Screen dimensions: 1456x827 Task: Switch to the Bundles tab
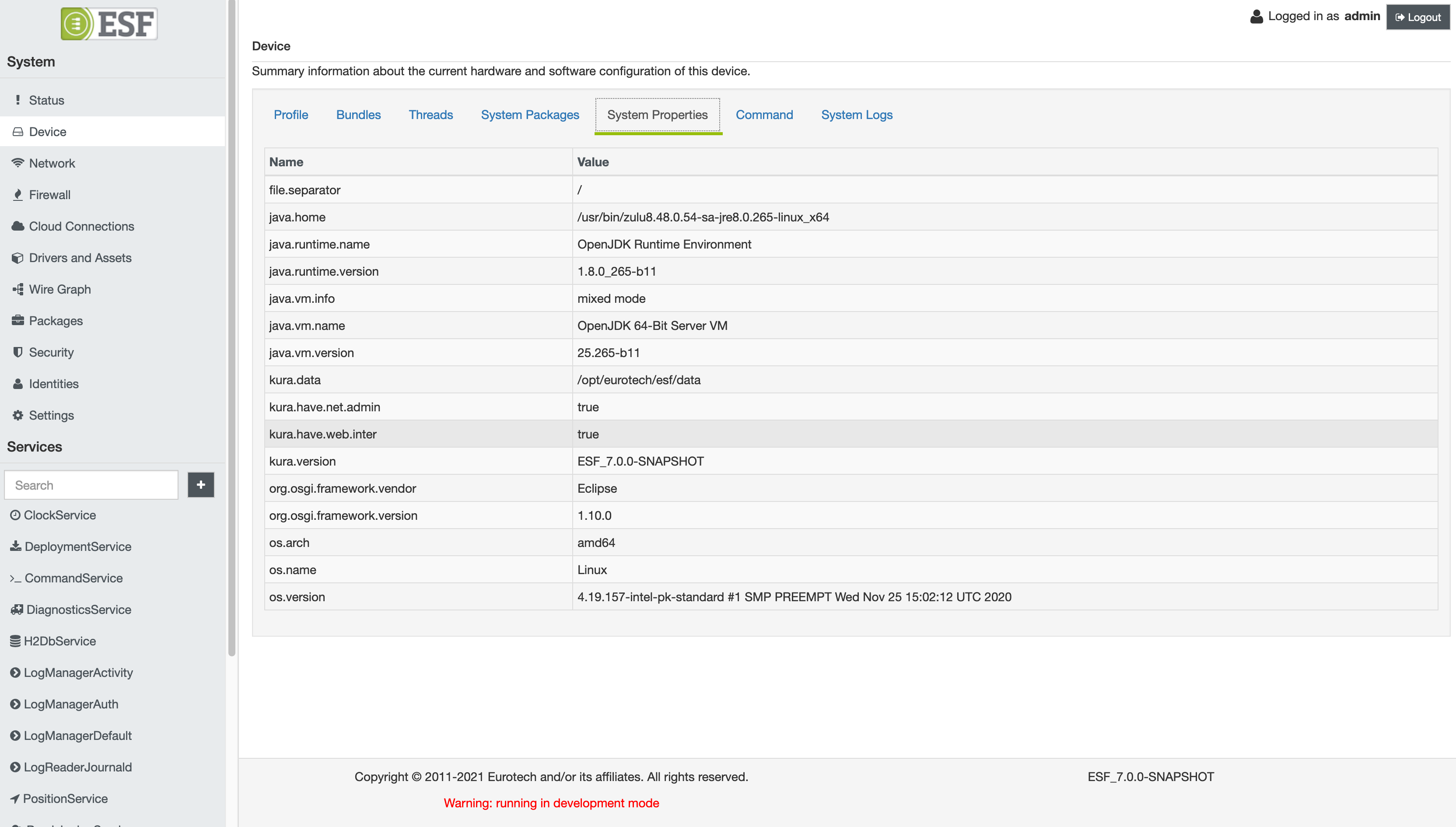pyautogui.click(x=358, y=115)
